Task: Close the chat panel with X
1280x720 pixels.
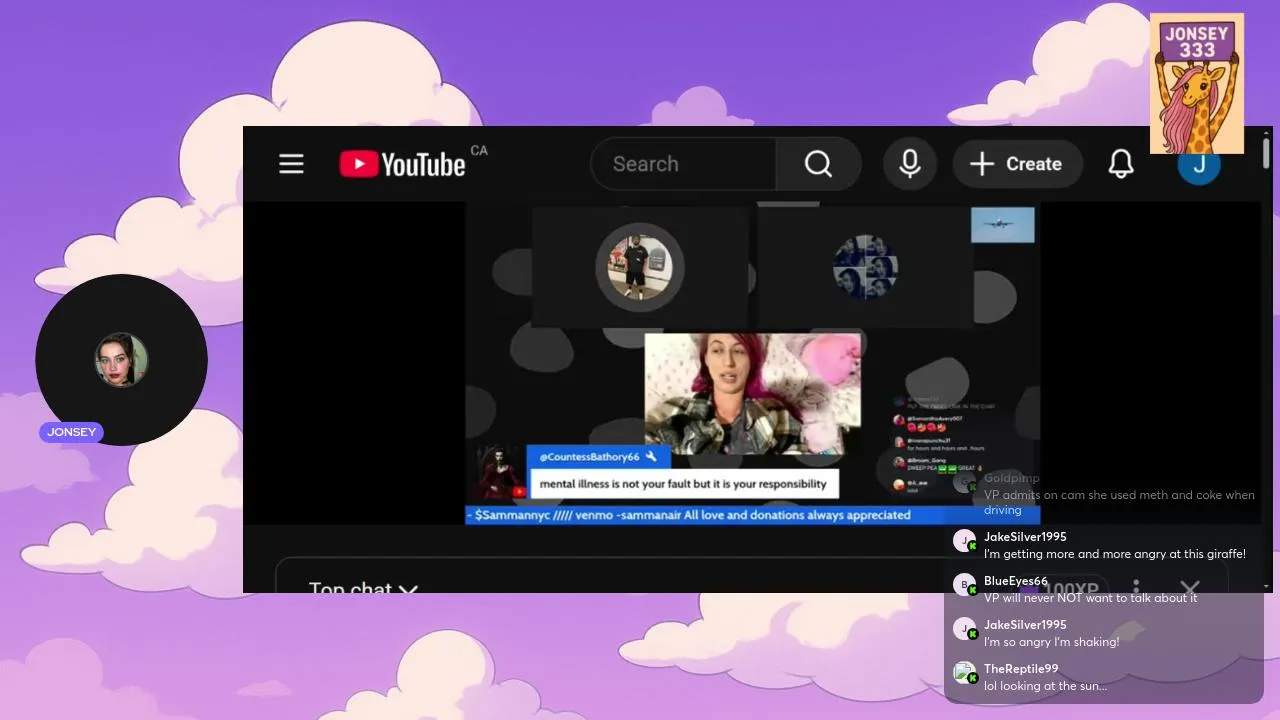Action: [x=1189, y=589]
